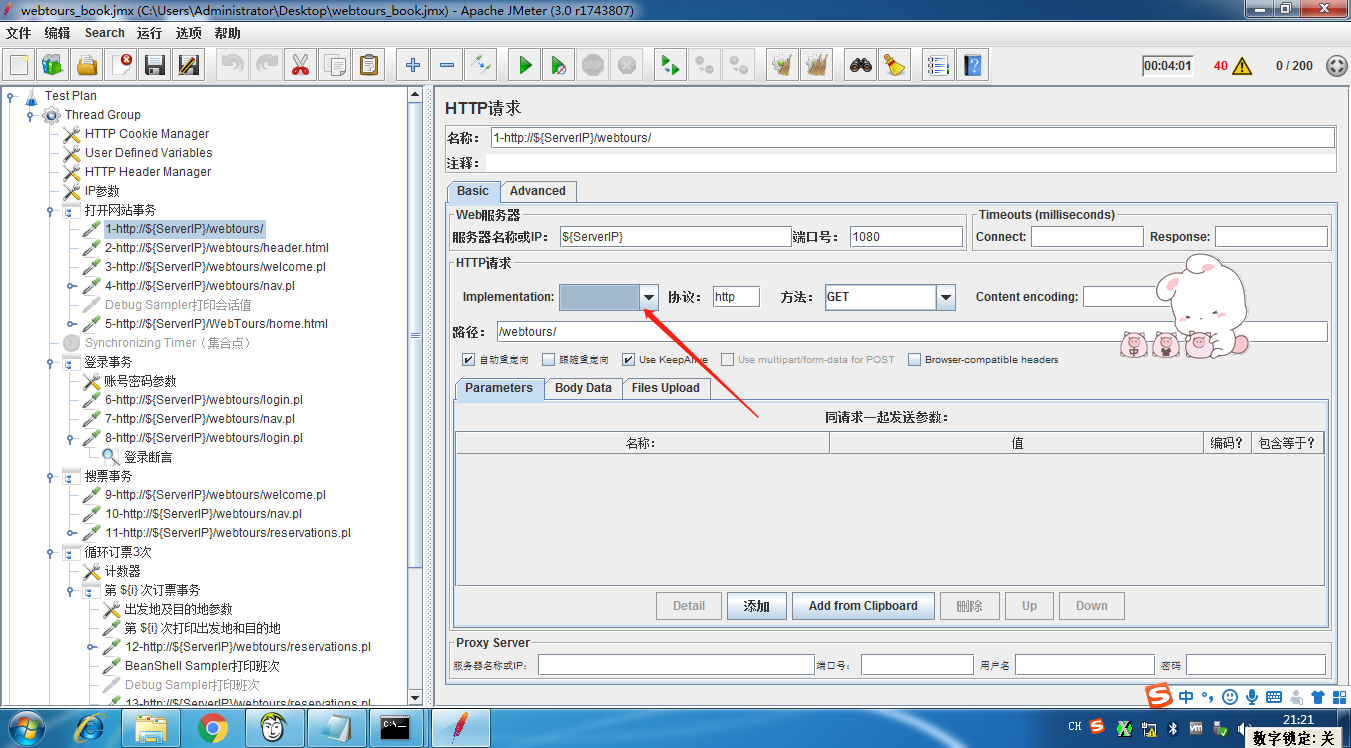This screenshot has width=1351, height=748.
Task: Open the 选项 menu
Action: coord(188,33)
